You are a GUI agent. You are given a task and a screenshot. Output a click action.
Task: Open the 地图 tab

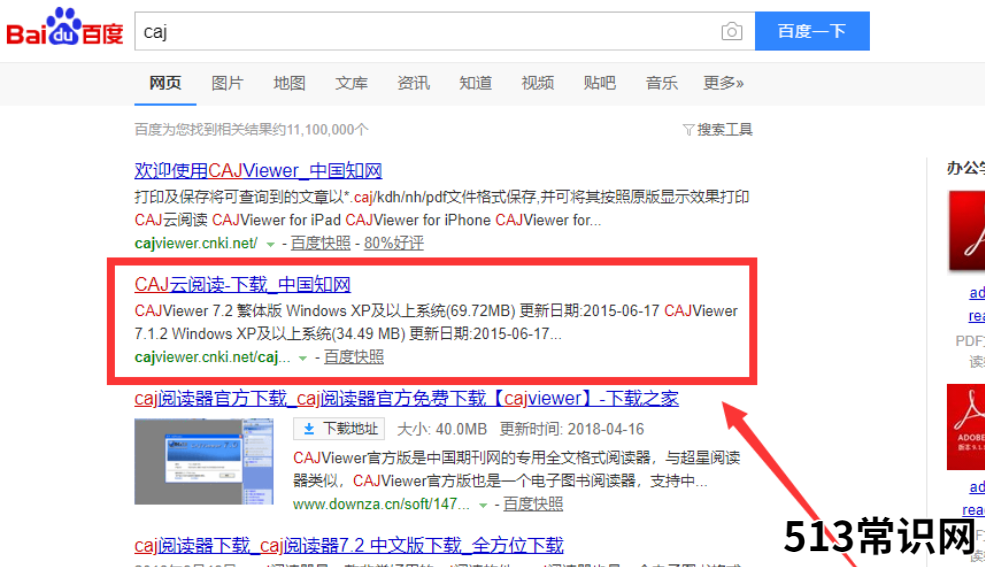tap(289, 83)
